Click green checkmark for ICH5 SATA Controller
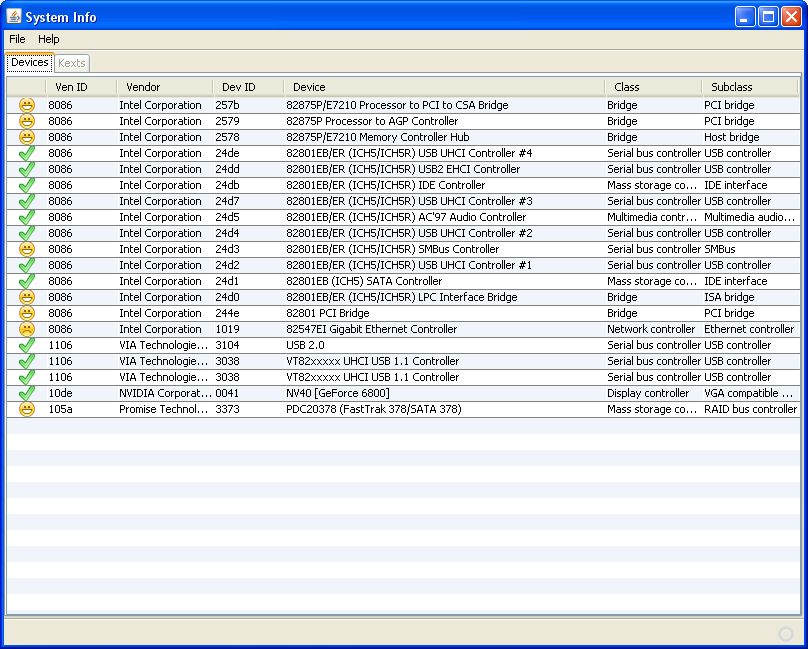 [27, 281]
